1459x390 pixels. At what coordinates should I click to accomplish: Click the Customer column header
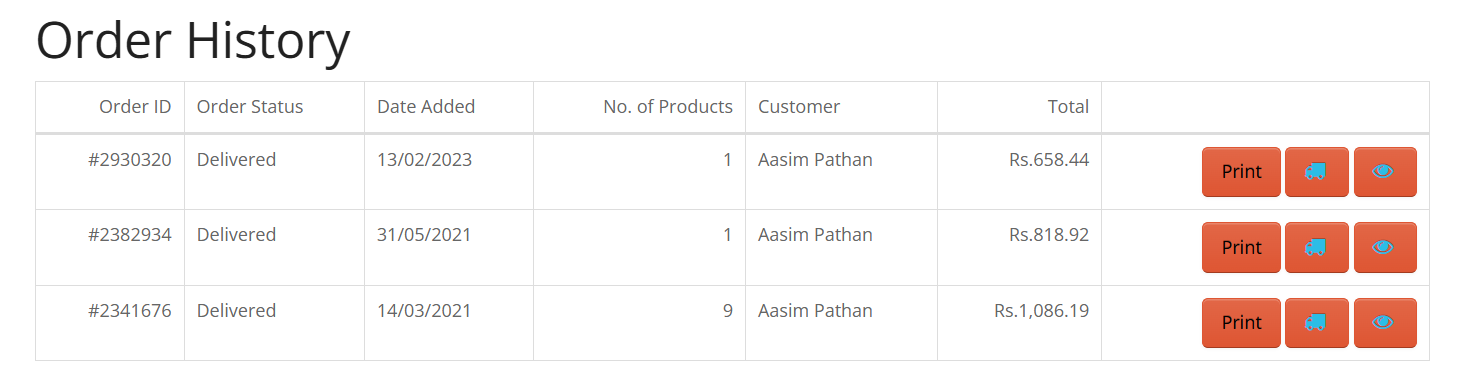[799, 106]
